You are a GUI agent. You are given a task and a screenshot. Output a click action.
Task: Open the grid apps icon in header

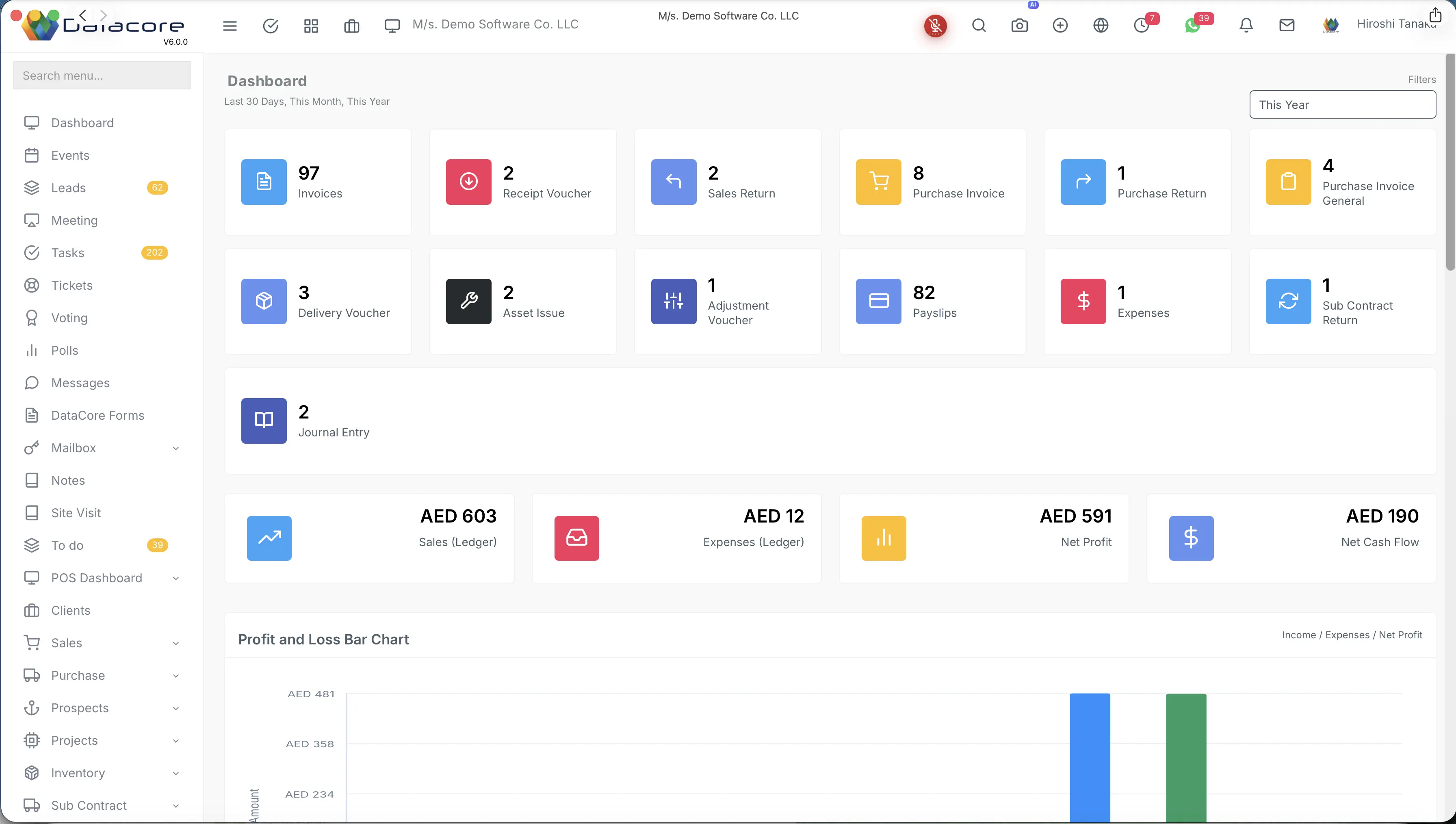311,26
